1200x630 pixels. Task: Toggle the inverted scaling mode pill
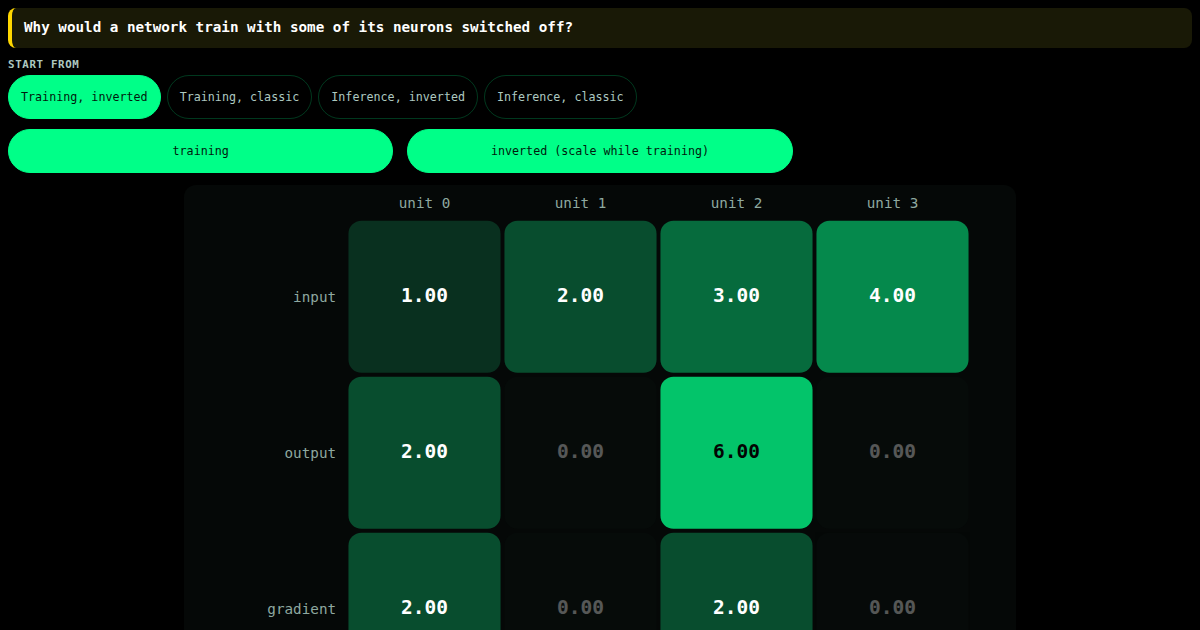coord(600,151)
